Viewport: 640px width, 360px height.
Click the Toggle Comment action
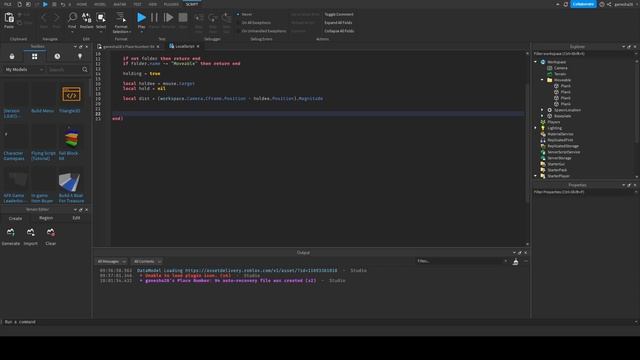(339, 14)
